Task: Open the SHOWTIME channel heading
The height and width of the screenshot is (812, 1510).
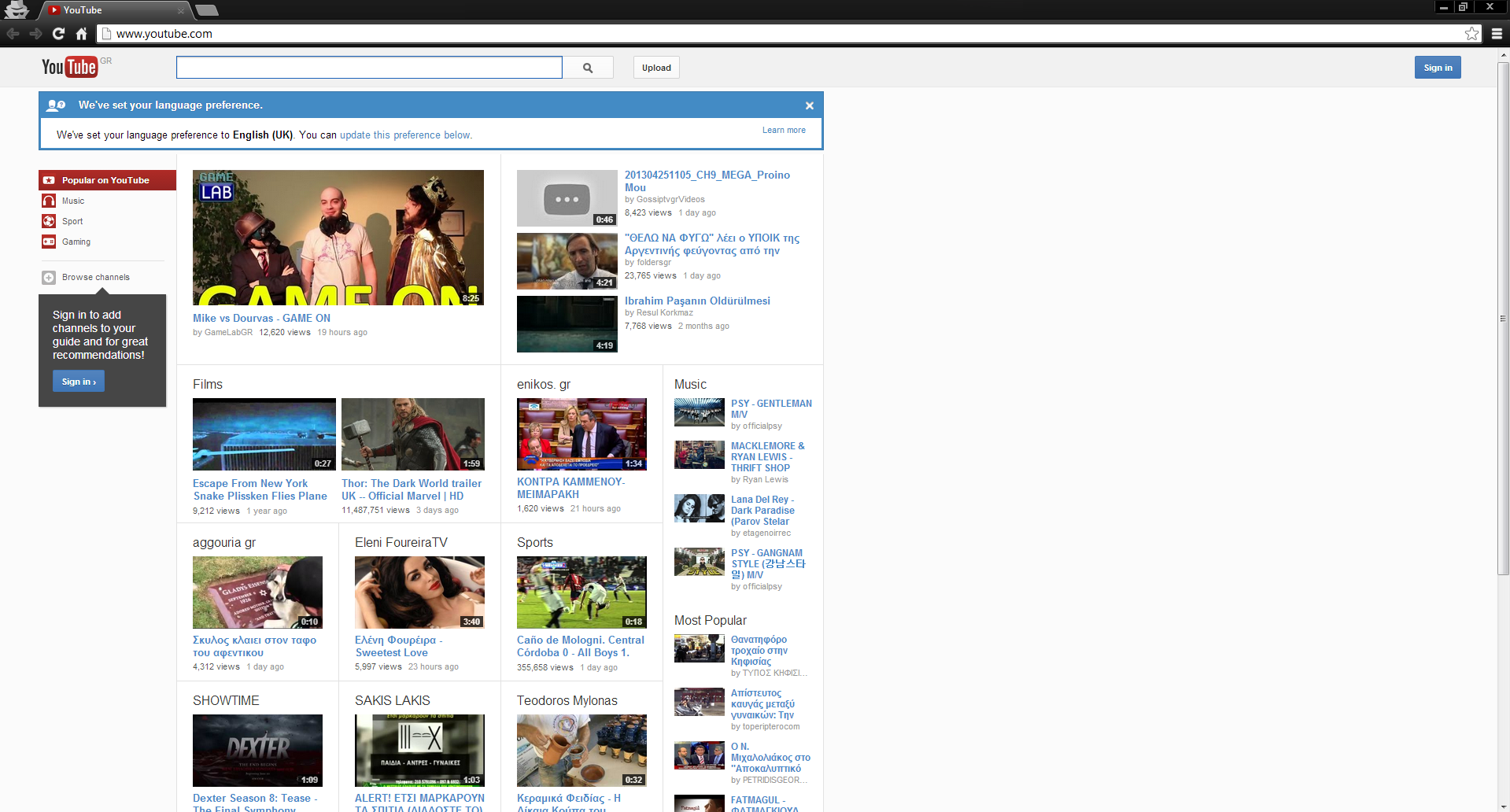Action: pos(226,700)
